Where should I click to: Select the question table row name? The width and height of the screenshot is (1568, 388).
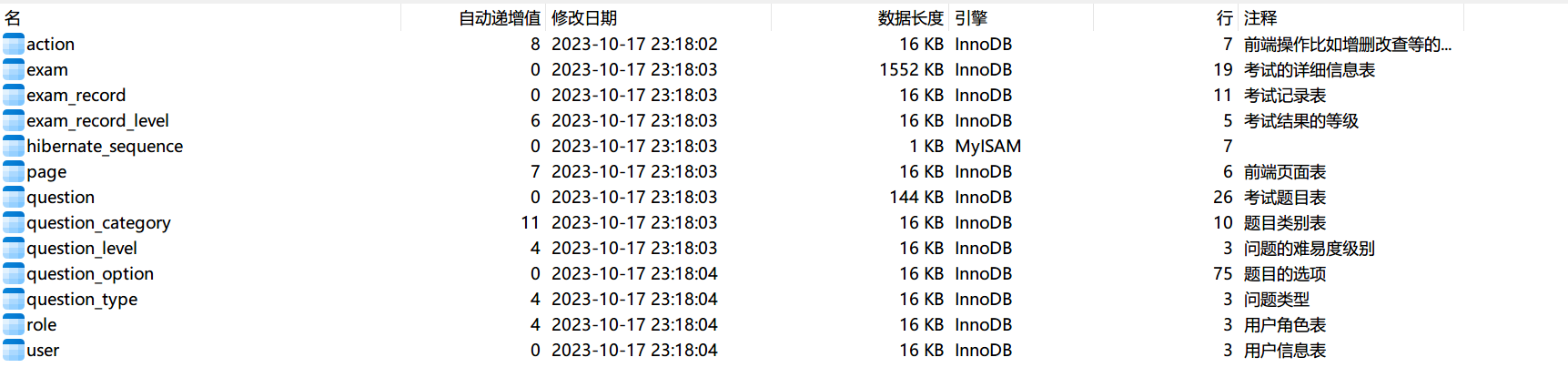[60, 197]
